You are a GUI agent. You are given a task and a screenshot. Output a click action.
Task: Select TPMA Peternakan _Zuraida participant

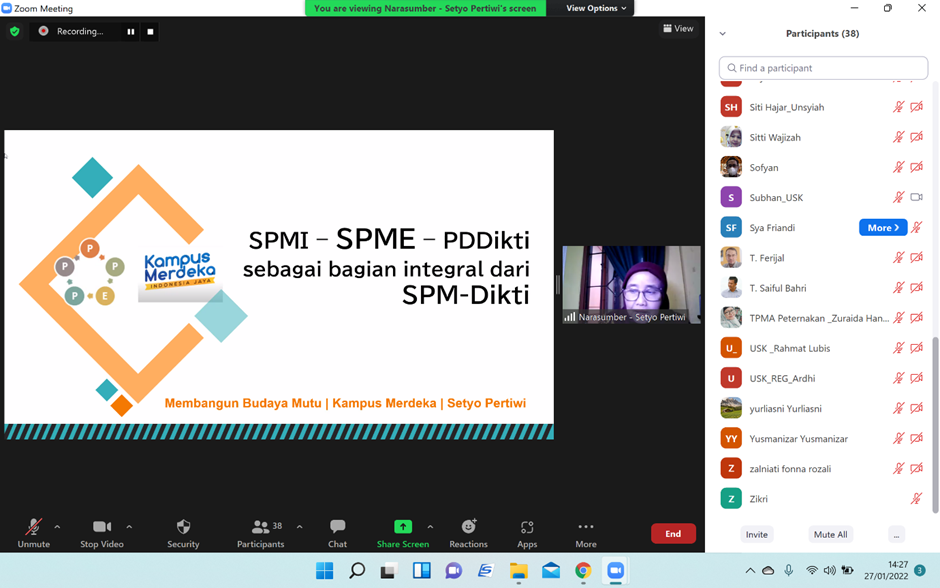tap(823, 318)
